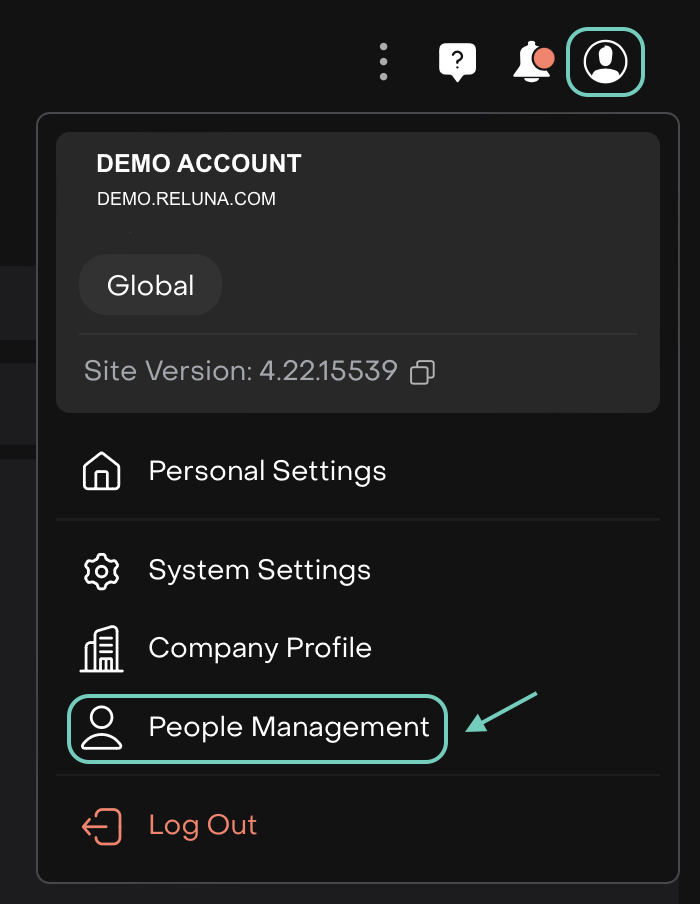Click the DEMO.RELUNA.COM domain text
Screen dimensions: 700x904
tap(186, 199)
